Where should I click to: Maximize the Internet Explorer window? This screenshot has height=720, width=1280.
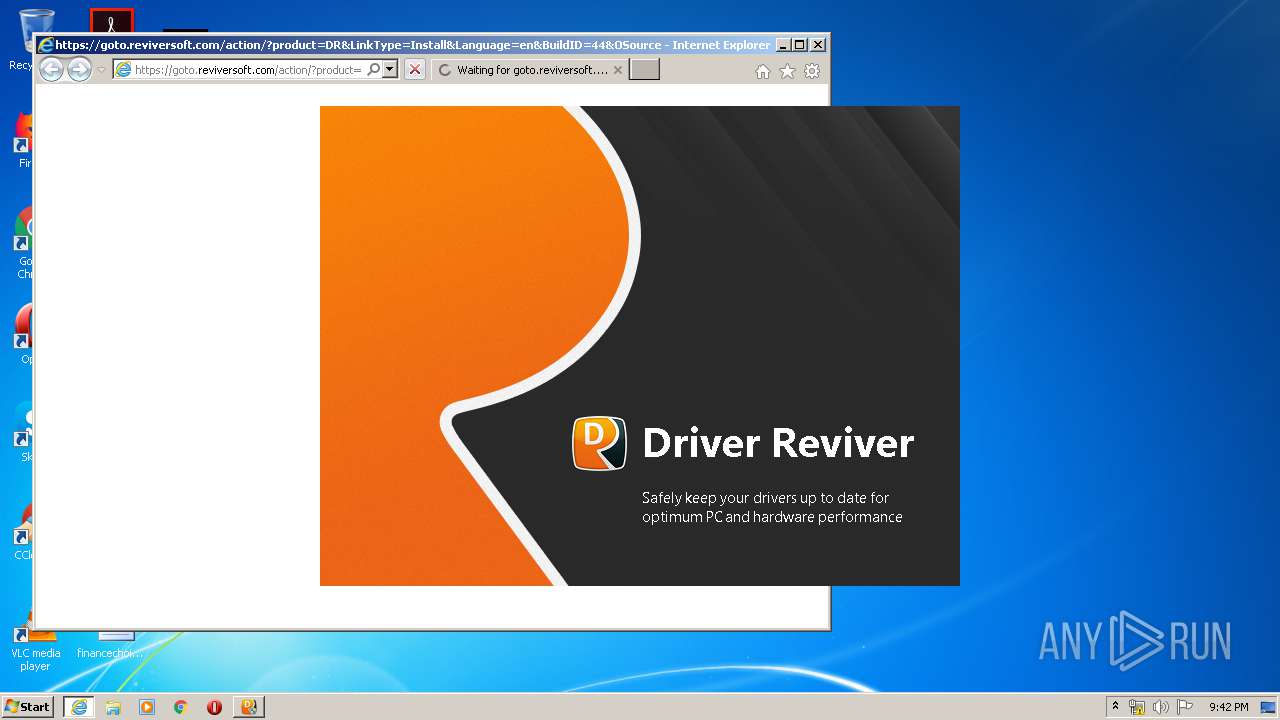[800, 45]
